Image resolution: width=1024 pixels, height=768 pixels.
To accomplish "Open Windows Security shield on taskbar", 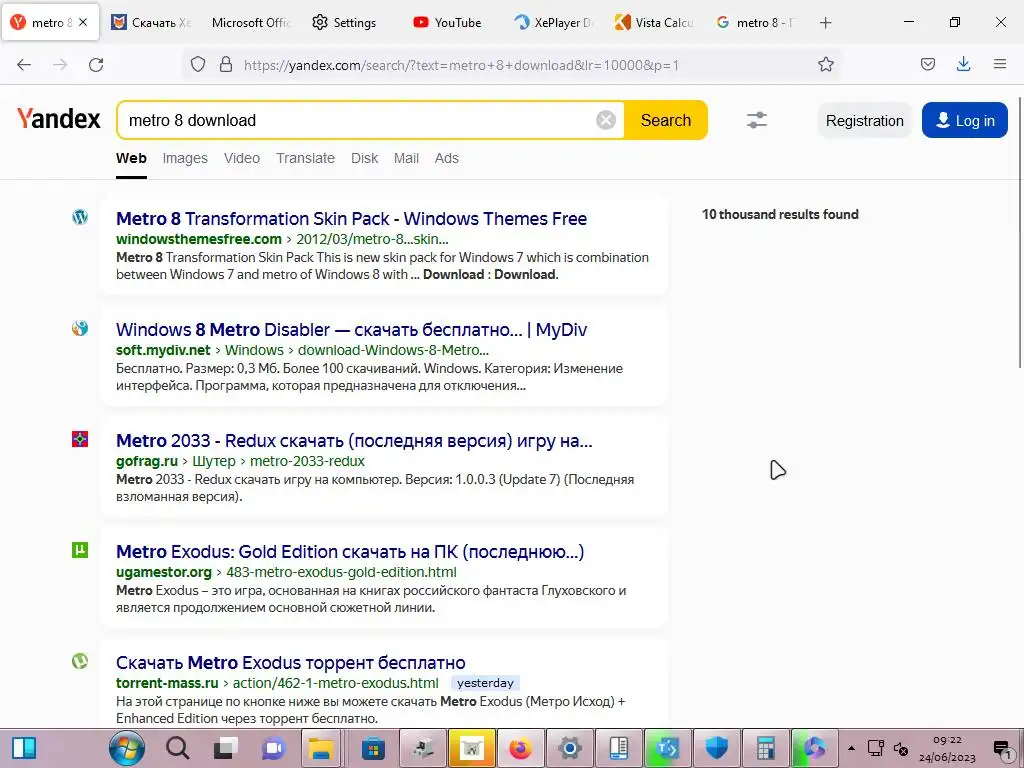I will [716, 748].
